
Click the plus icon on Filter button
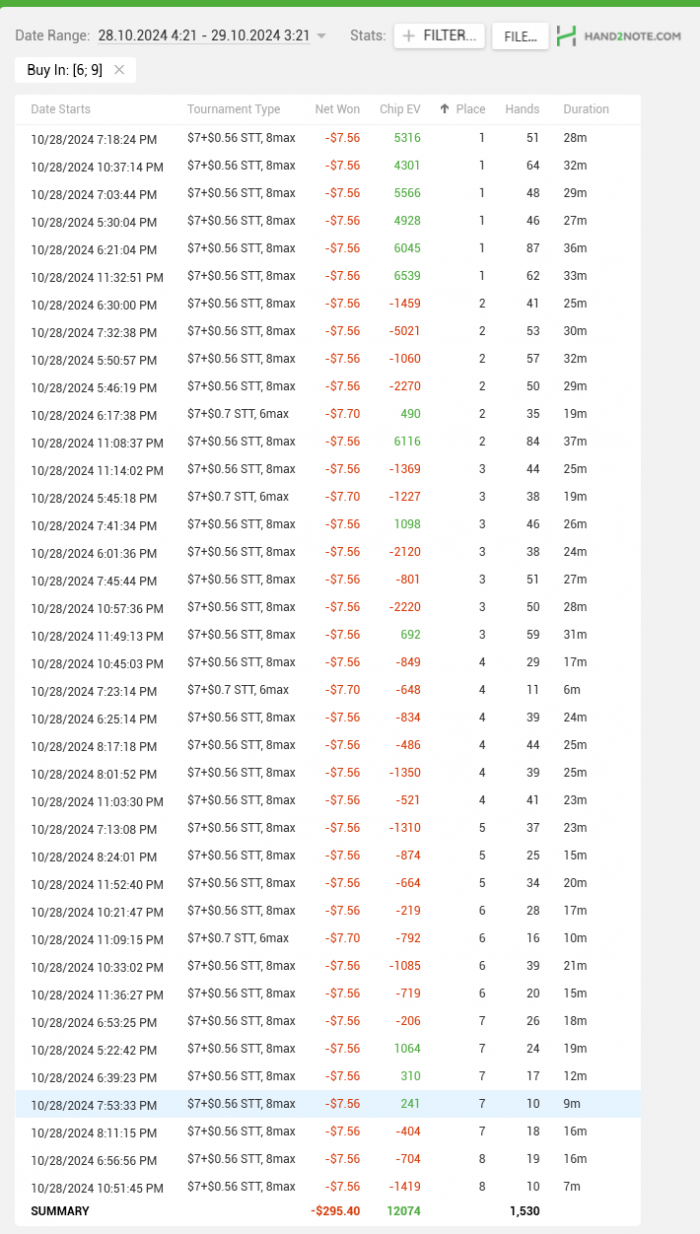coord(408,36)
